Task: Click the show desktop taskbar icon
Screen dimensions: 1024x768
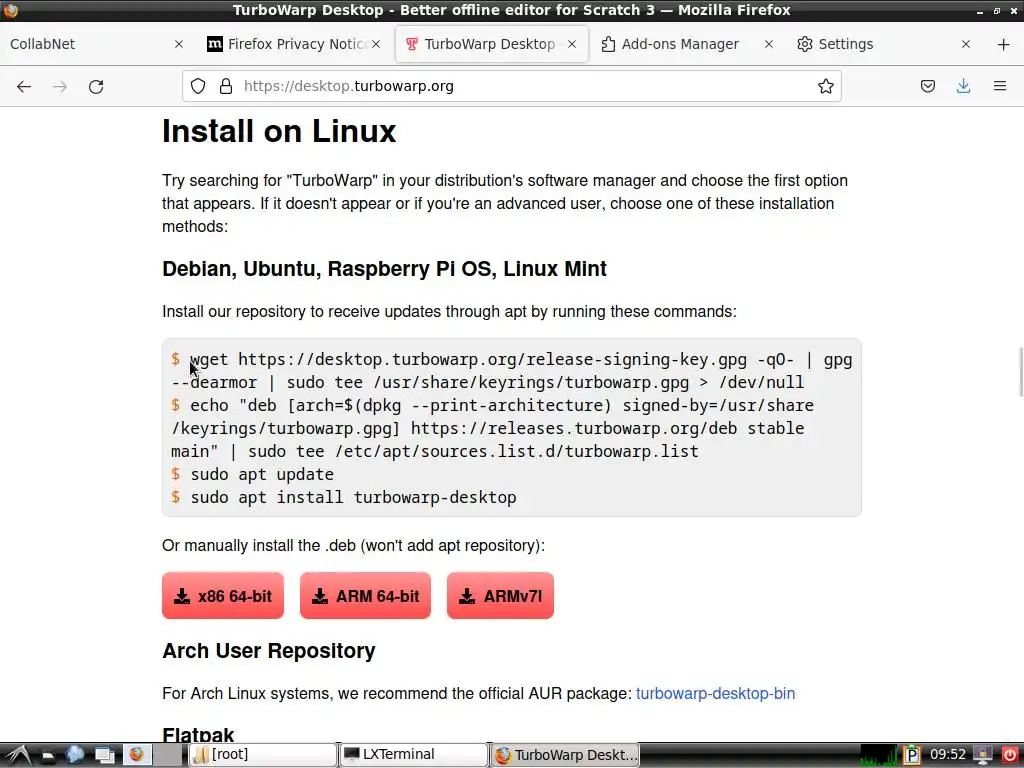Action: click(104, 755)
